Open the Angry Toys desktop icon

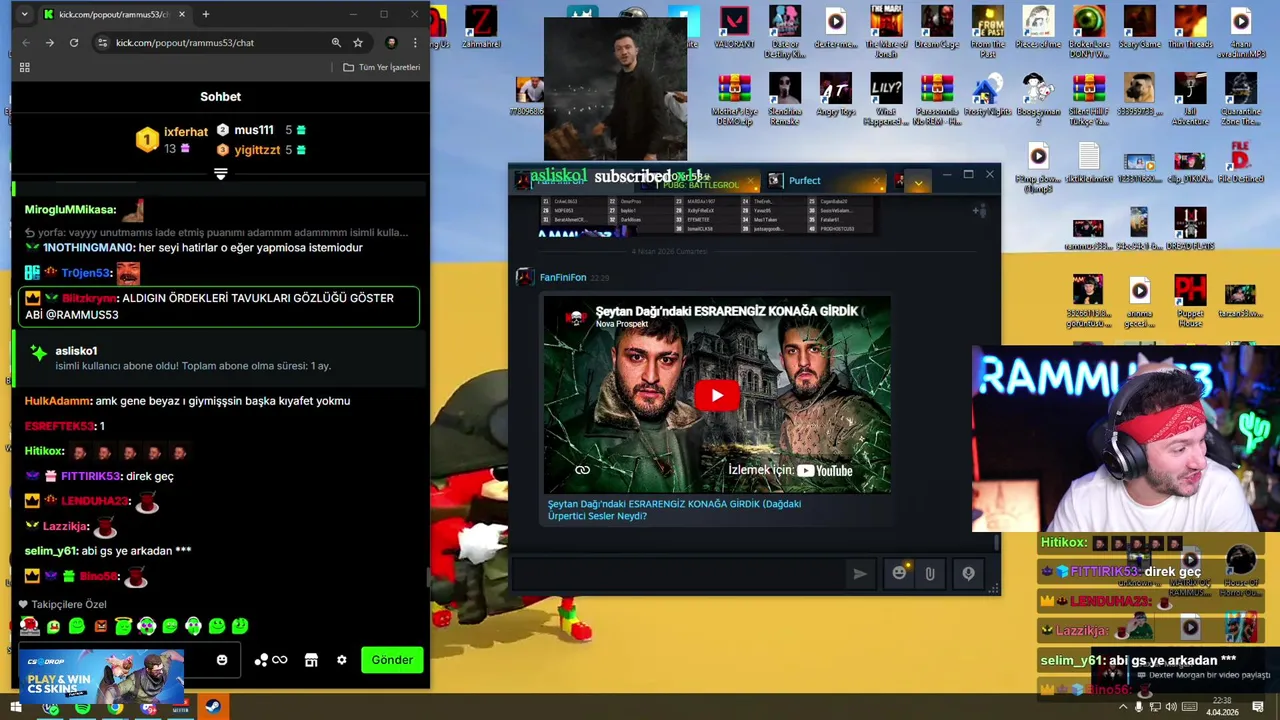tap(835, 95)
